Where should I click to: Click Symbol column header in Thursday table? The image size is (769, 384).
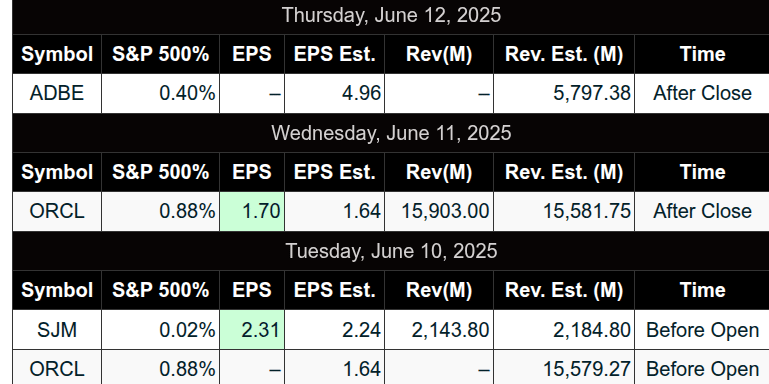click(57, 54)
